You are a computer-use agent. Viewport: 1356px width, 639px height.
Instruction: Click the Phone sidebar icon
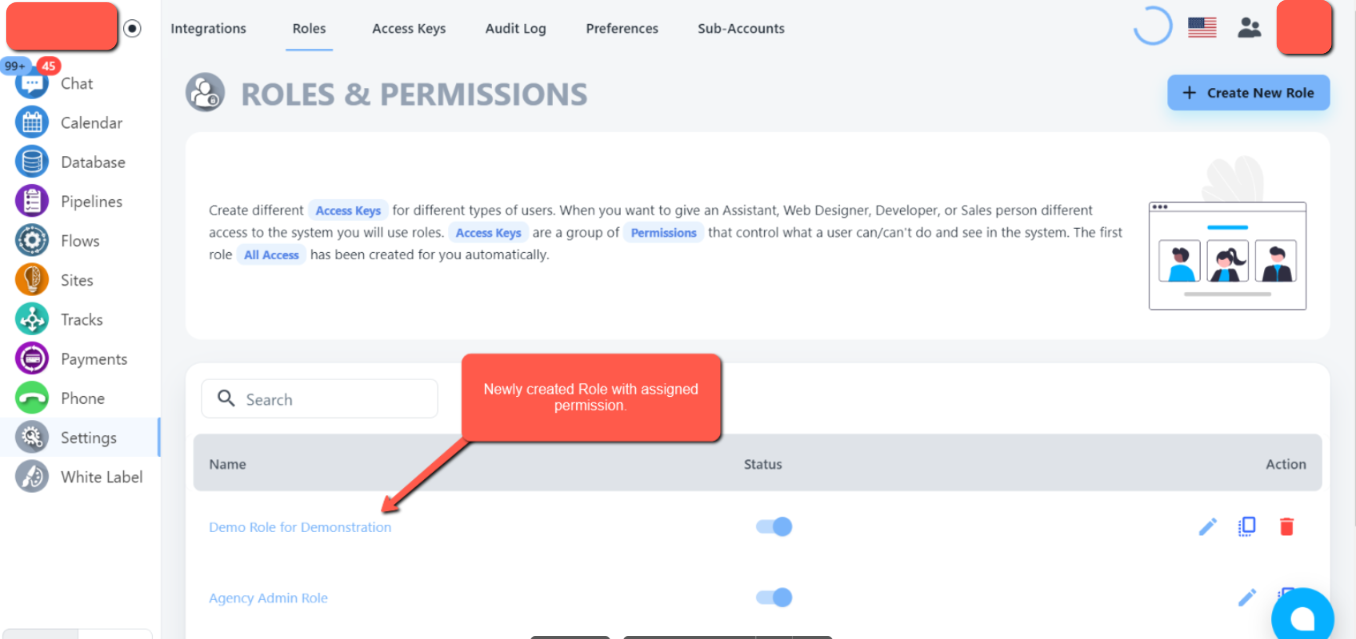[x=32, y=398]
